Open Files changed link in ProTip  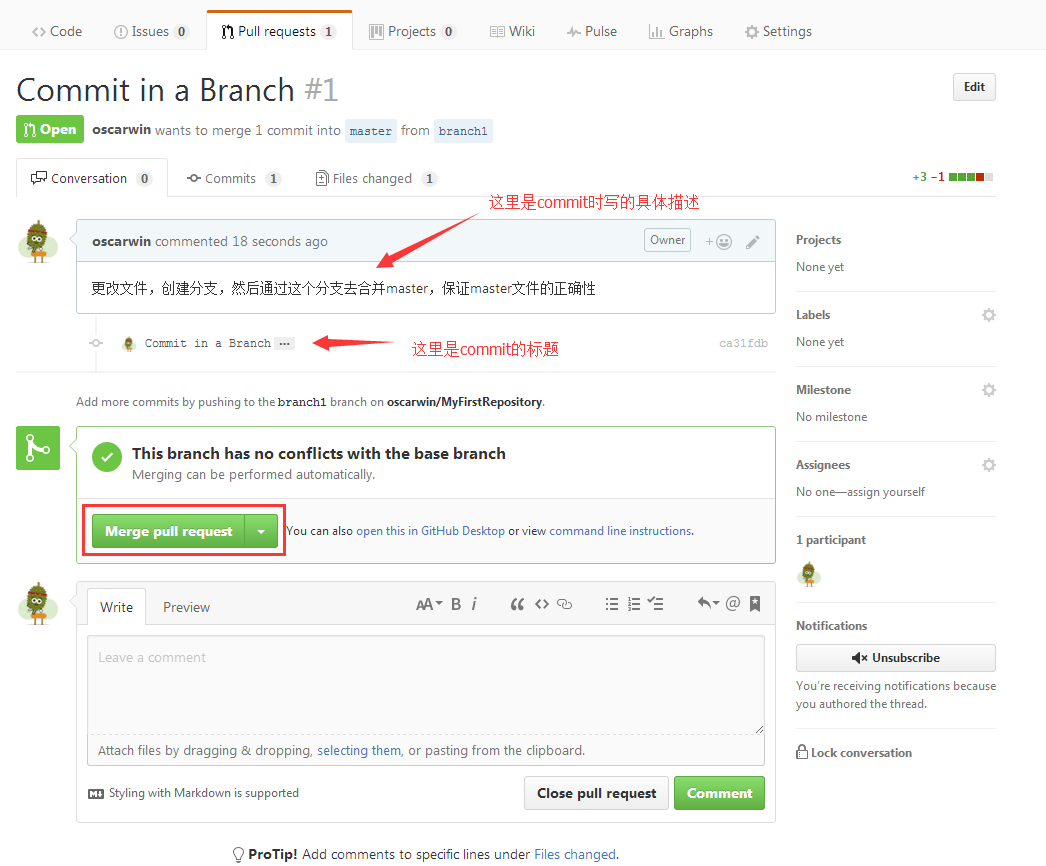click(x=575, y=854)
